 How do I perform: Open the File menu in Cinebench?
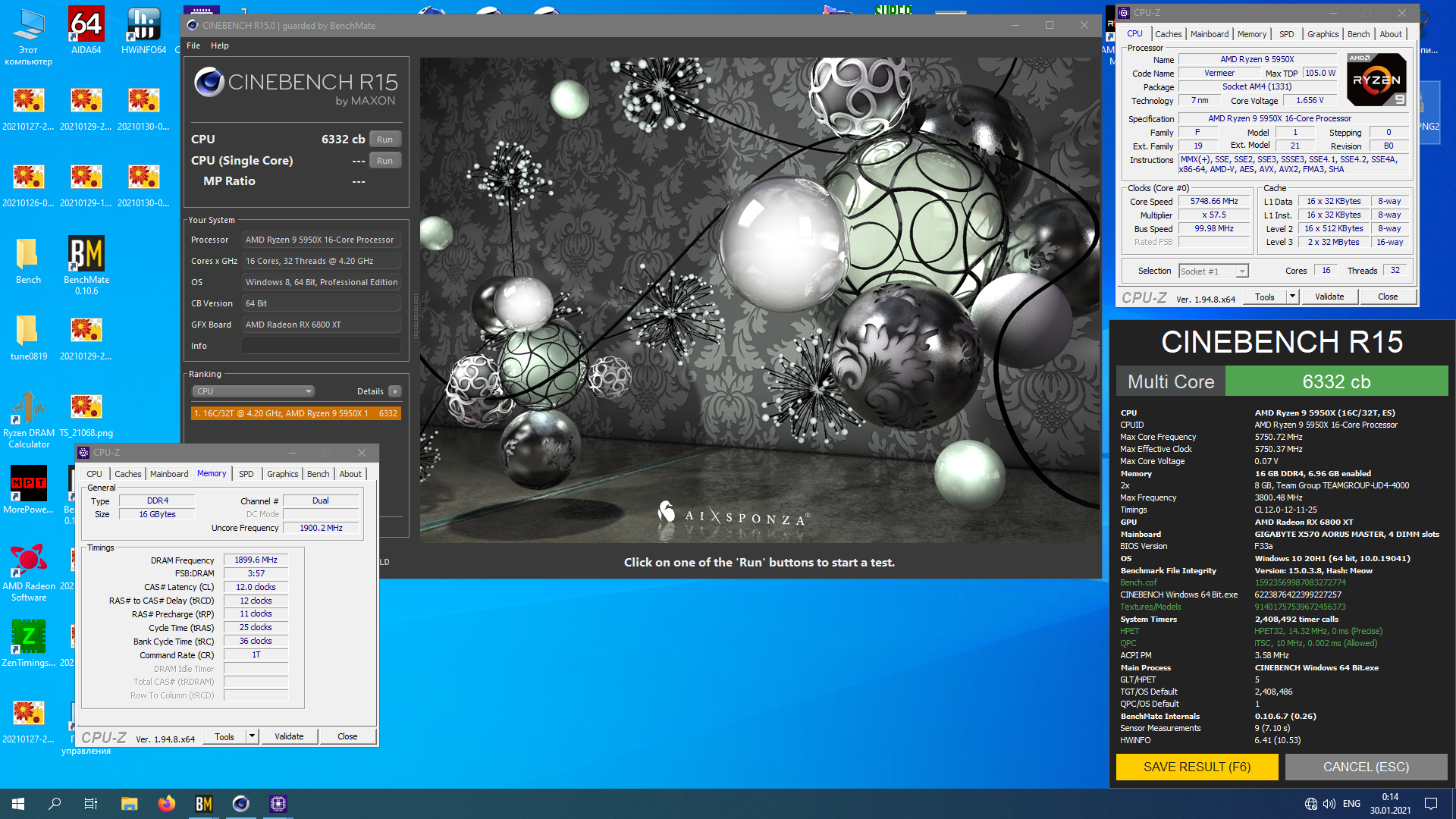coord(193,45)
